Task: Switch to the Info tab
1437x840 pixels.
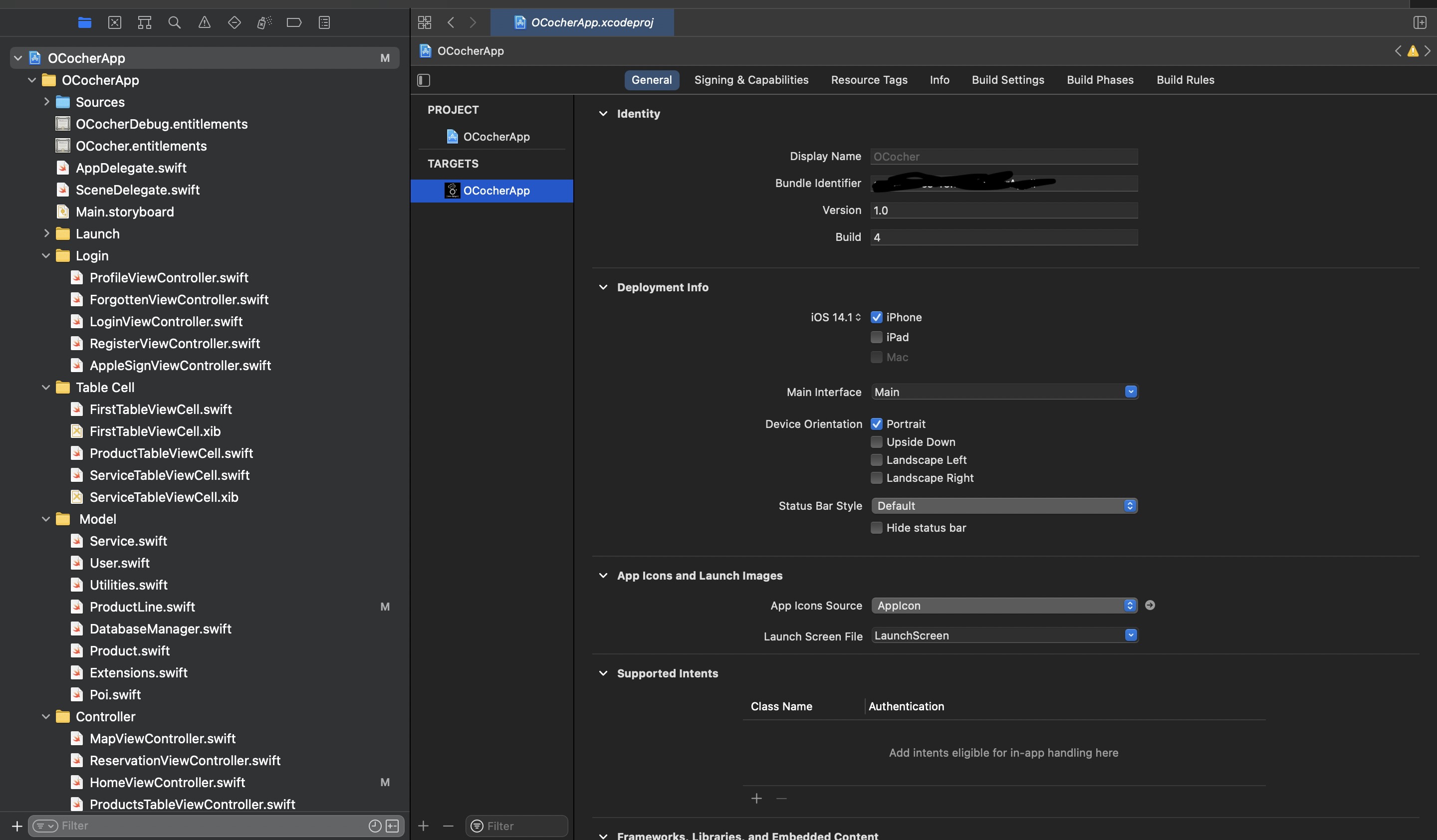Action: [x=939, y=80]
